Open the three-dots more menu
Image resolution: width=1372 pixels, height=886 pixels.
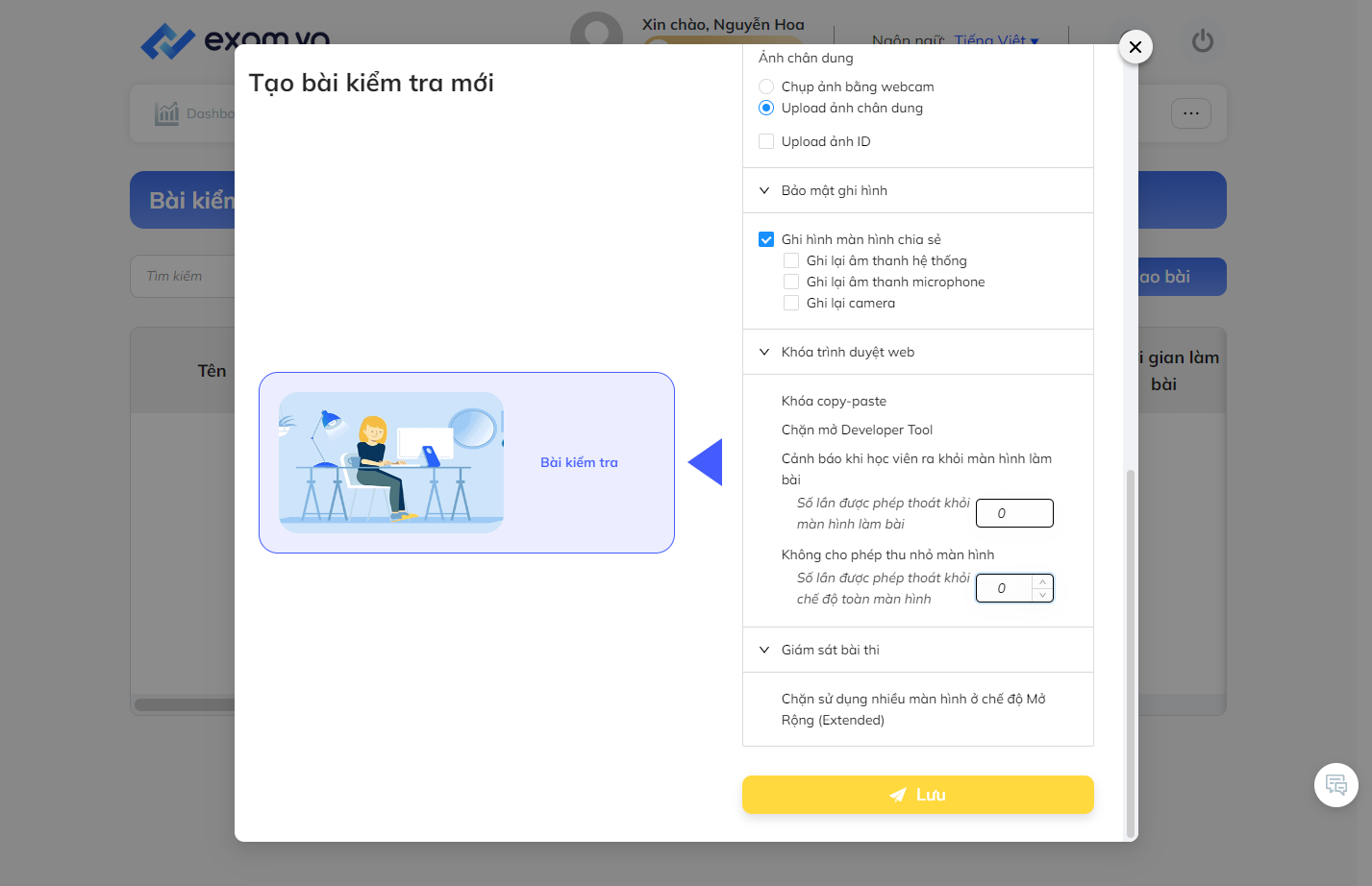(x=1191, y=113)
